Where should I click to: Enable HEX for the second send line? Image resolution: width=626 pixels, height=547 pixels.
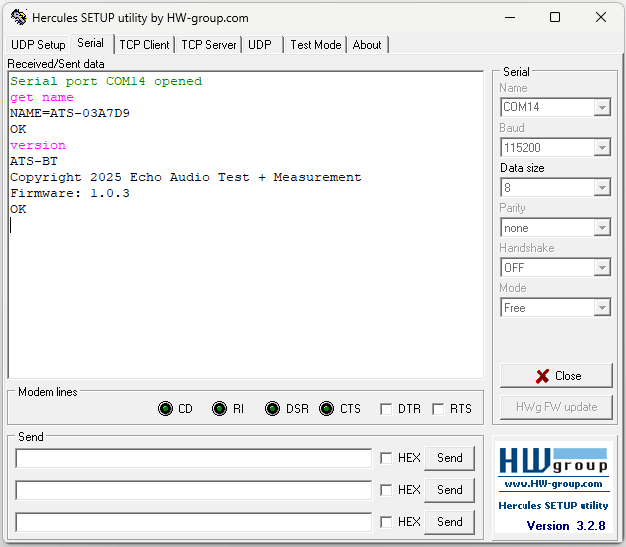point(386,490)
